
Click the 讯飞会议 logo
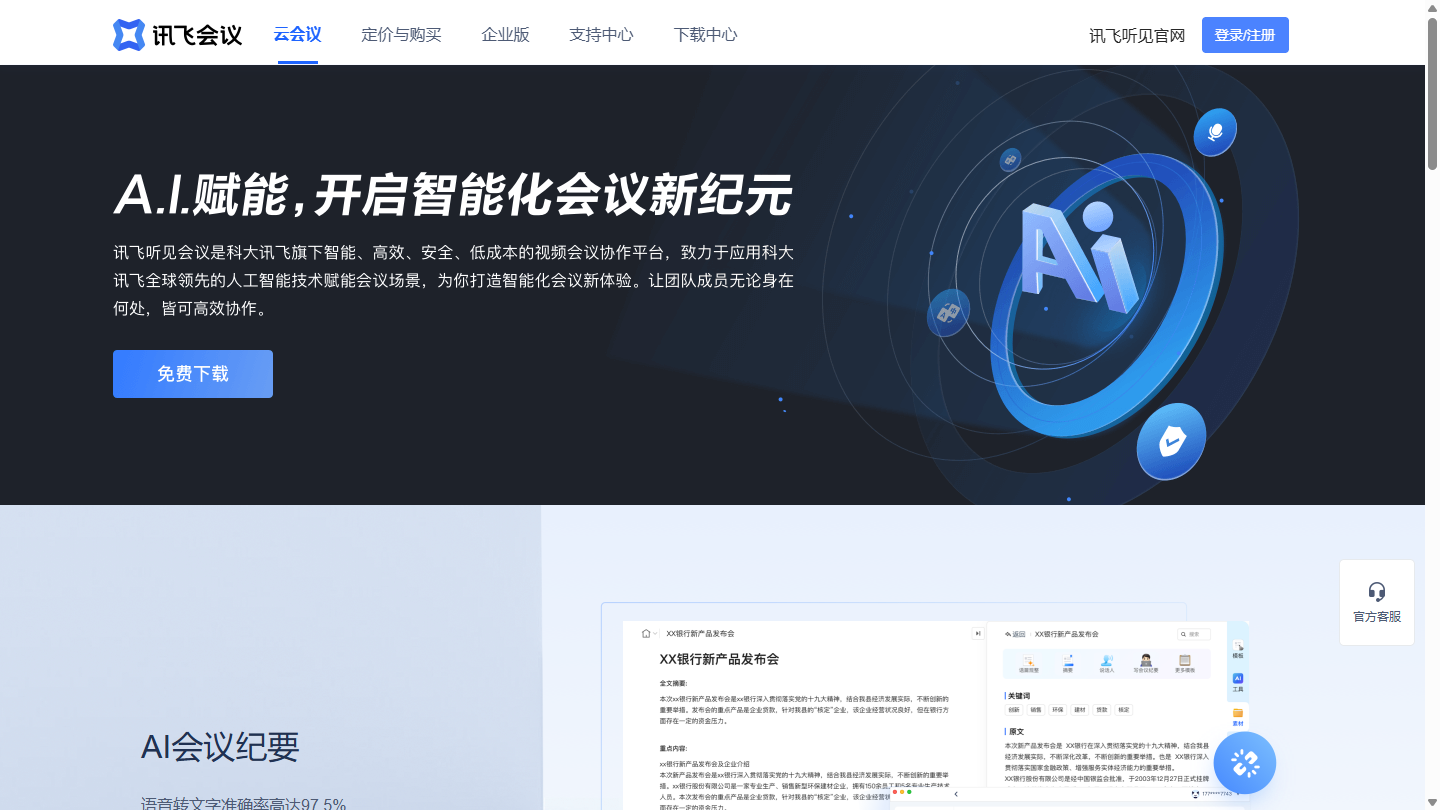coord(178,35)
